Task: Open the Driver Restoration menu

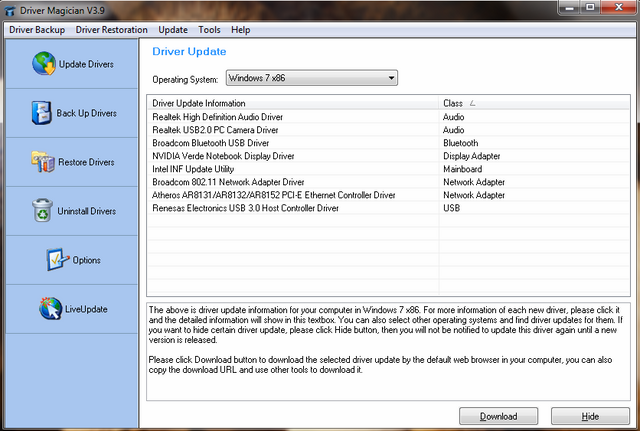Action: coord(111,30)
